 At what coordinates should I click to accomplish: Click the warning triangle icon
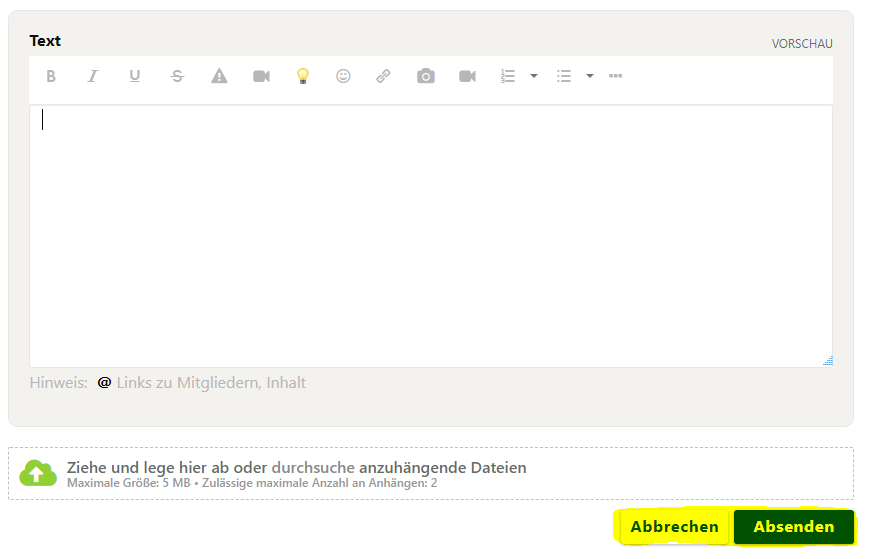tap(219, 76)
